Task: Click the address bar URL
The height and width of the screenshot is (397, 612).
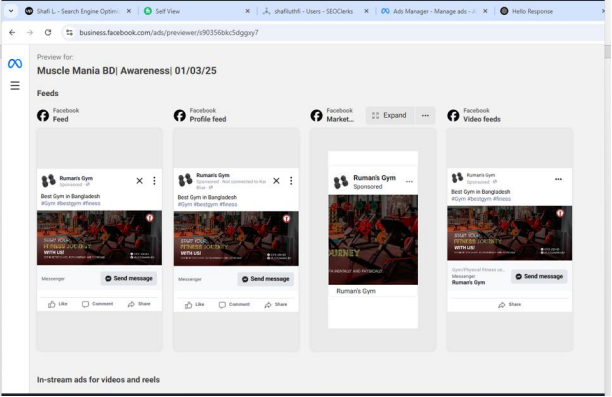Action: [169, 32]
